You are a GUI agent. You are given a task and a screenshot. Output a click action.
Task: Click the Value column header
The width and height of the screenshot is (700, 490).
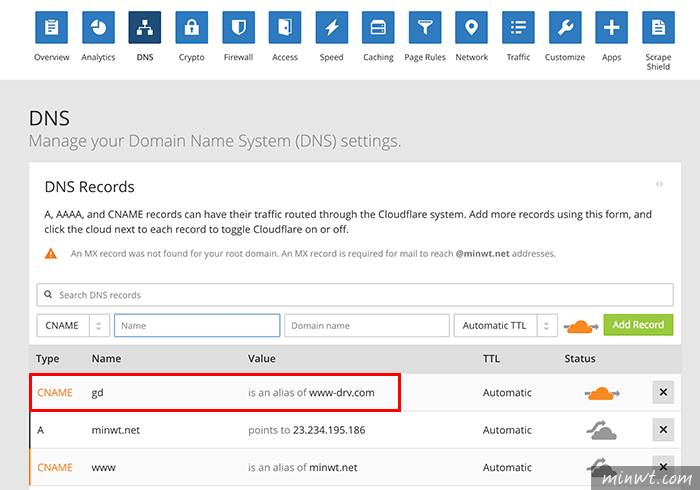[x=262, y=359]
